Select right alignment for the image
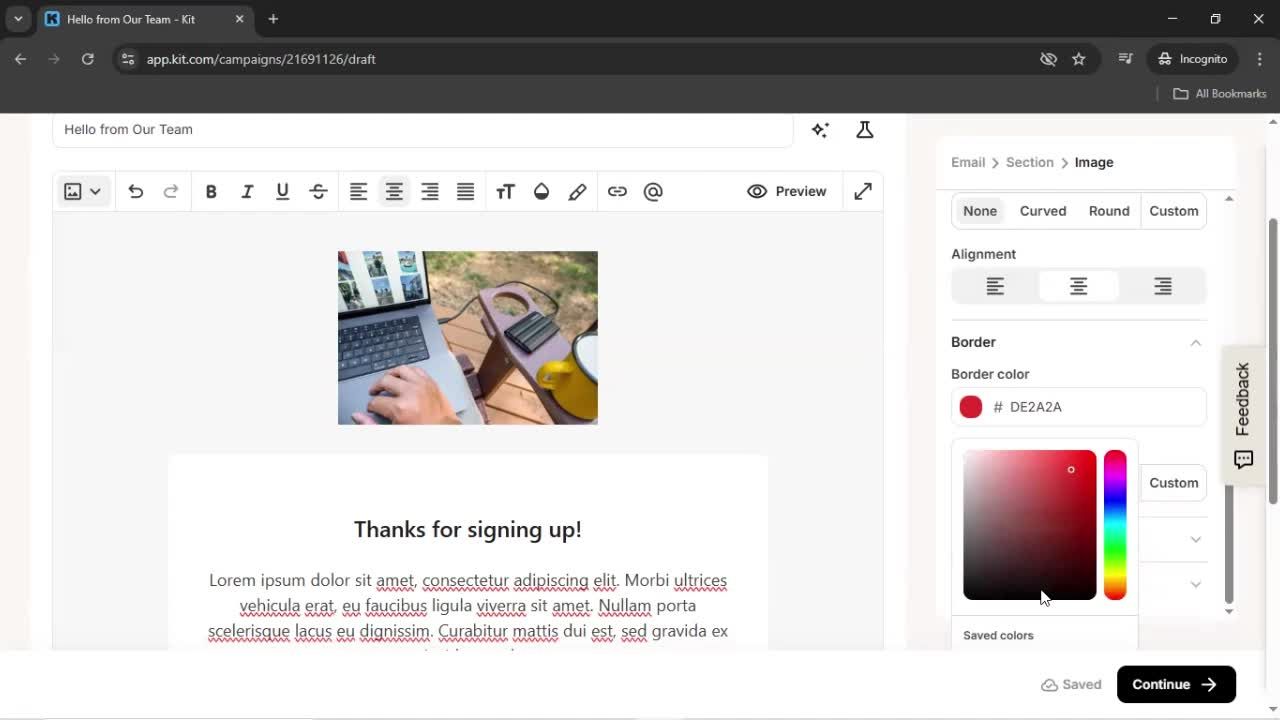Viewport: 1280px width, 720px height. (1162, 286)
